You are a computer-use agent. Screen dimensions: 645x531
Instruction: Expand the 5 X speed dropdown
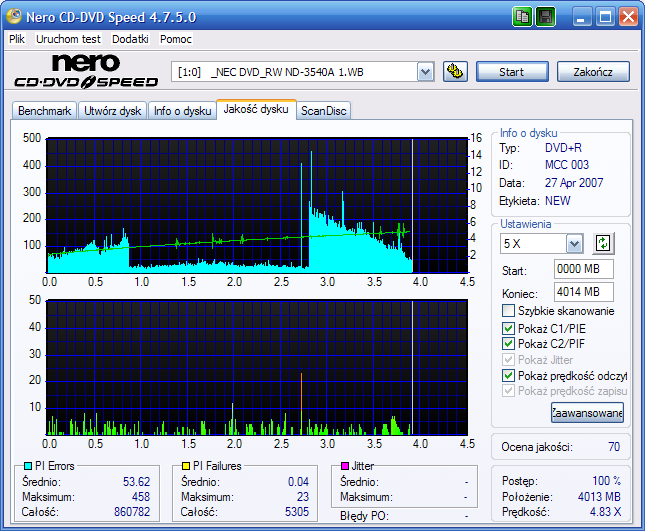point(574,244)
